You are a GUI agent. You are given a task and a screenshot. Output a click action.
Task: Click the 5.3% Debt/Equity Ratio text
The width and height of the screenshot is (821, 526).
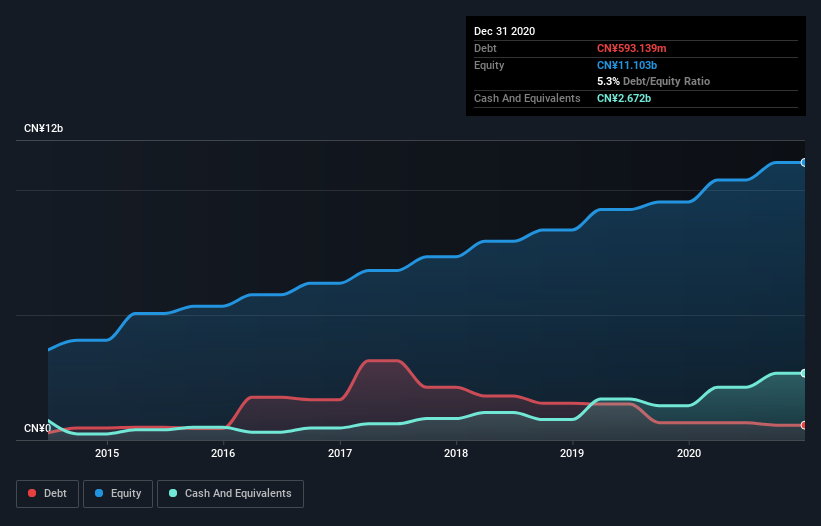[x=653, y=81]
